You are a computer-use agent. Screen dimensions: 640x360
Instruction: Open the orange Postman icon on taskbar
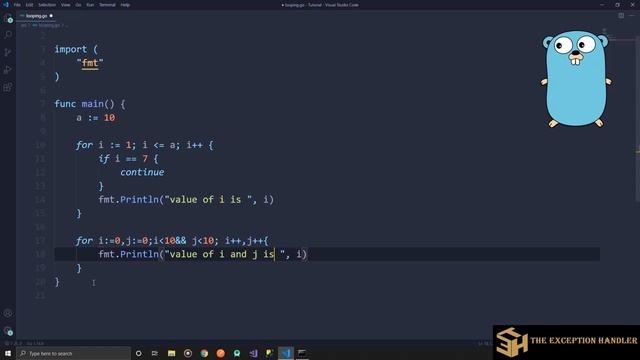coord(220,353)
